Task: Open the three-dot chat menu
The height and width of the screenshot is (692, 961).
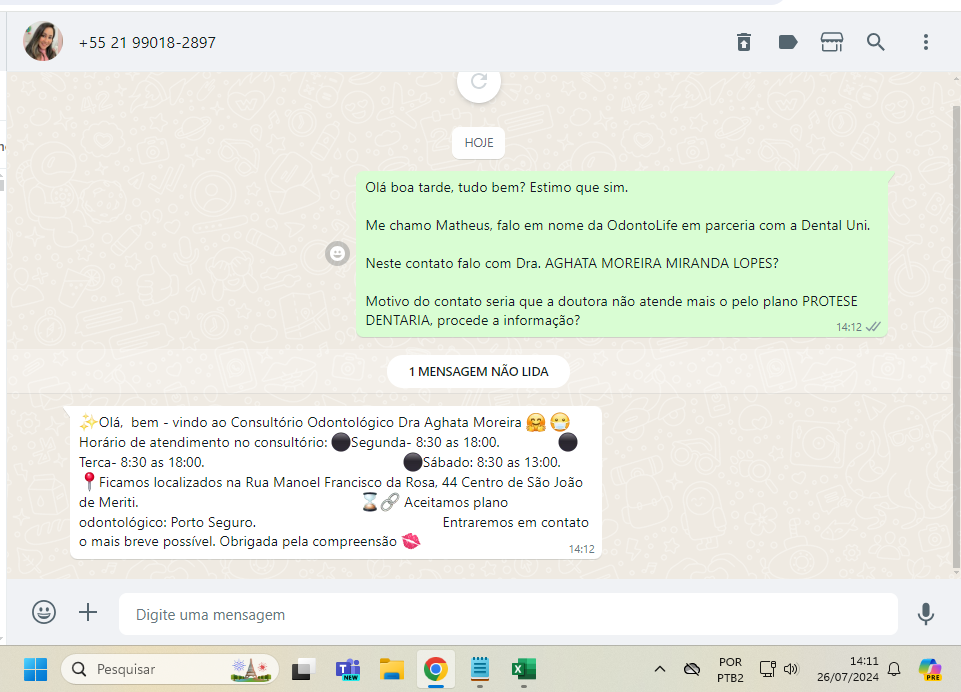Action: coord(925,42)
